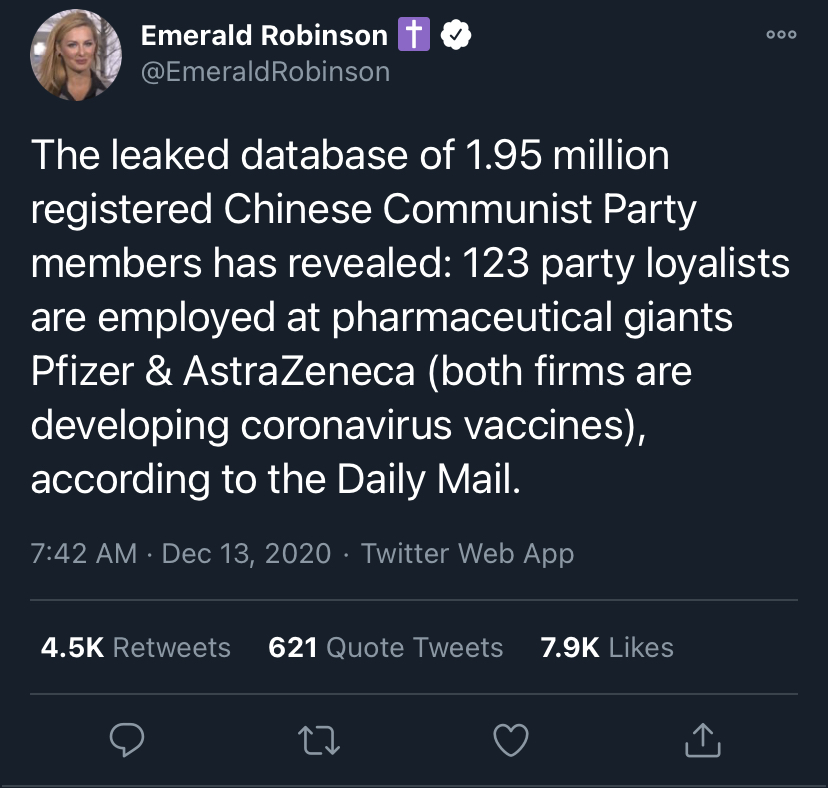The width and height of the screenshot is (828, 788).
Task: Click the Dec 13, 2020 date
Action: [246, 553]
